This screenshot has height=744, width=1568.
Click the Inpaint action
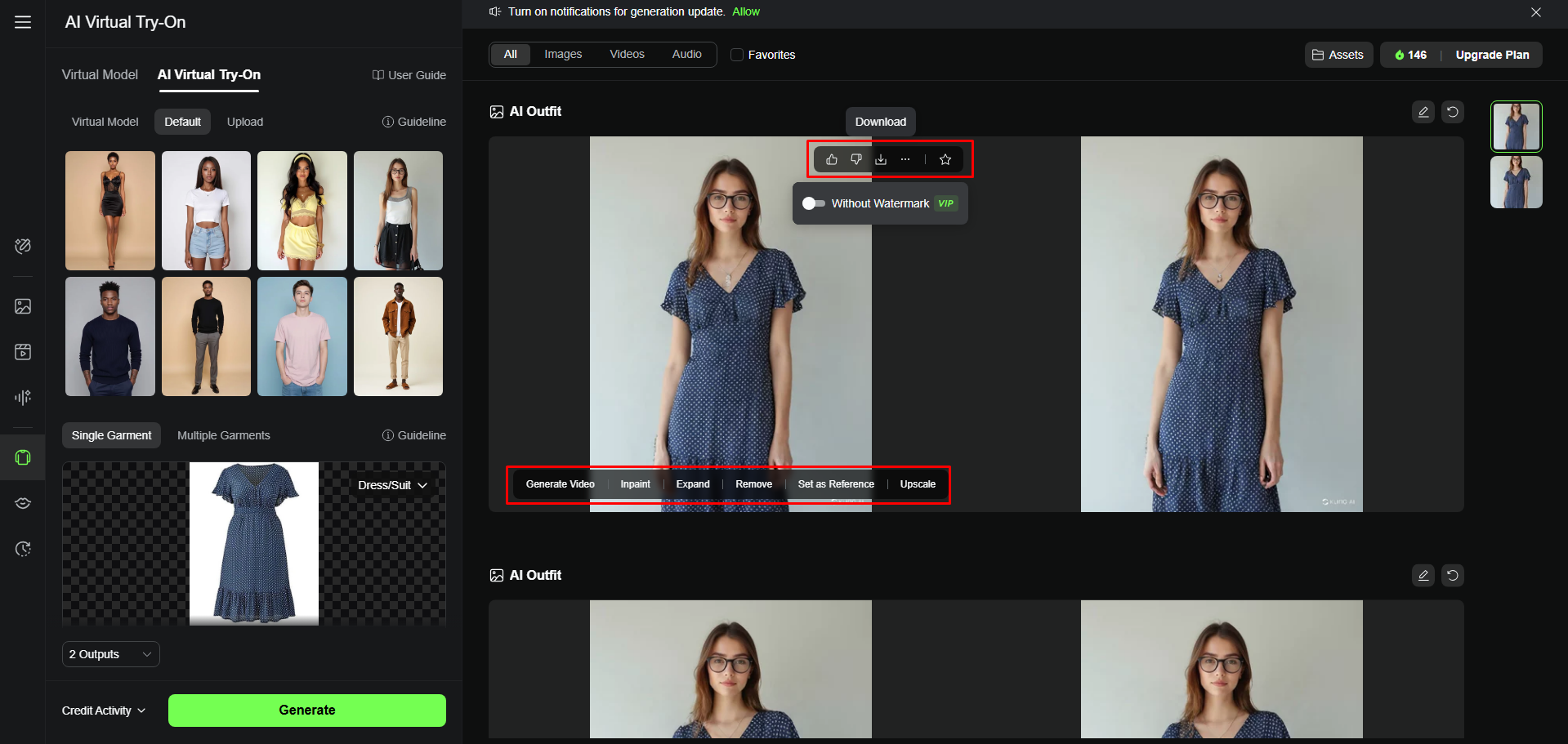tap(635, 484)
